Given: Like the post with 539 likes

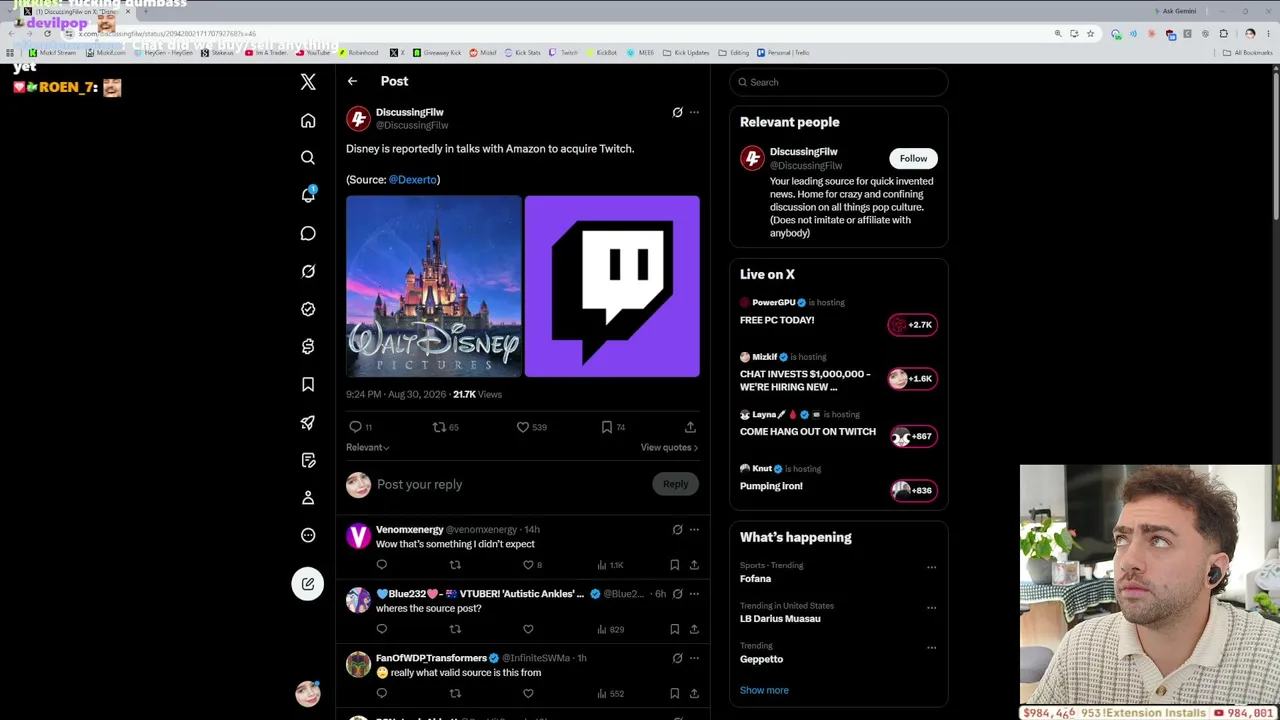Looking at the screenshot, I should 531,427.
